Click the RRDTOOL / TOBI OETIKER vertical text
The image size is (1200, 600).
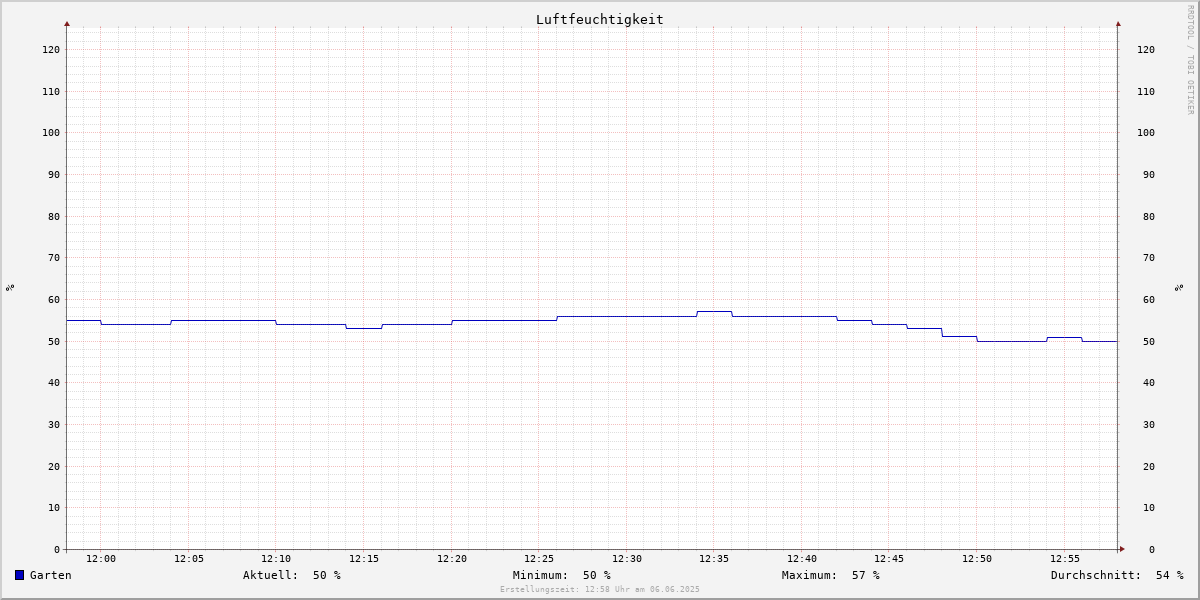coord(1190,59)
